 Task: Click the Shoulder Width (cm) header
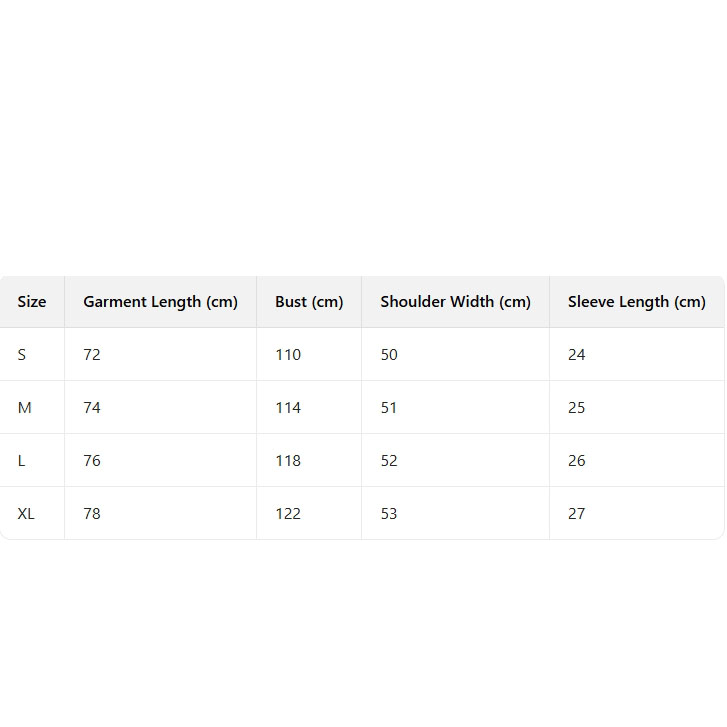455,302
